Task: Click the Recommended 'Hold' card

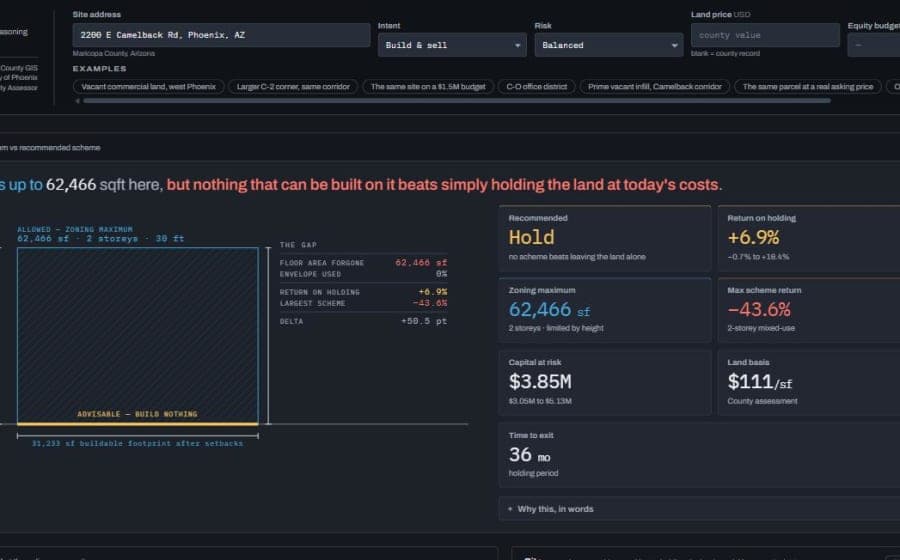Action: pyautogui.click(x=605, y=239)
